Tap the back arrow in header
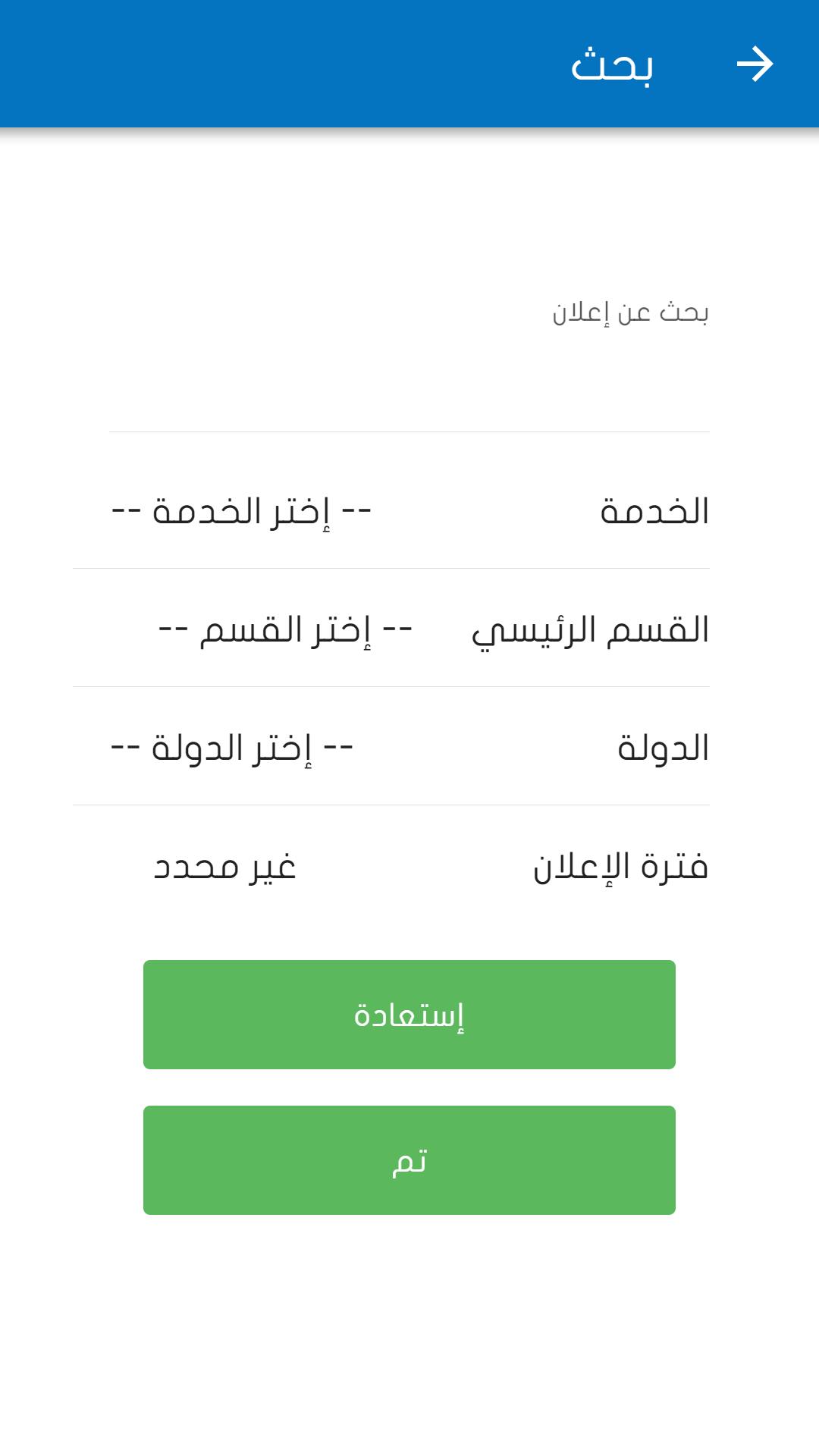Viewport: 819px width, 1456px height. point(755,64)
